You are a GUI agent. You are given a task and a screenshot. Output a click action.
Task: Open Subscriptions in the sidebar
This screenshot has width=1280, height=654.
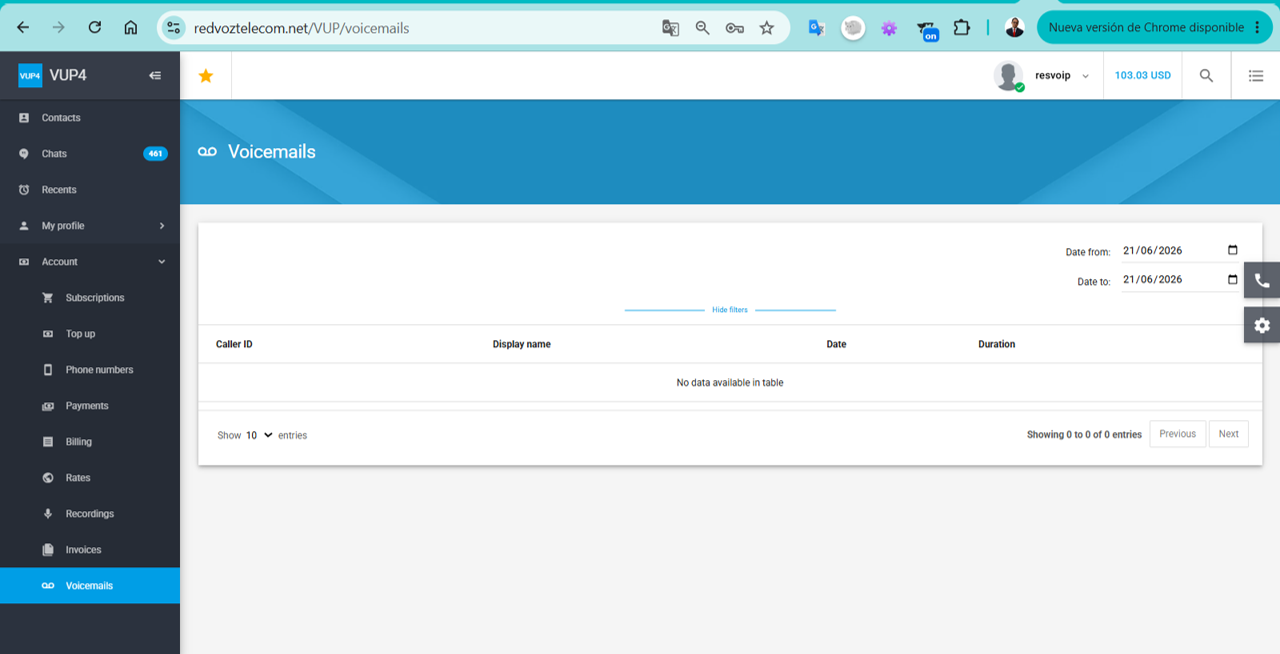pyautogui.click(x=90, y=298)
